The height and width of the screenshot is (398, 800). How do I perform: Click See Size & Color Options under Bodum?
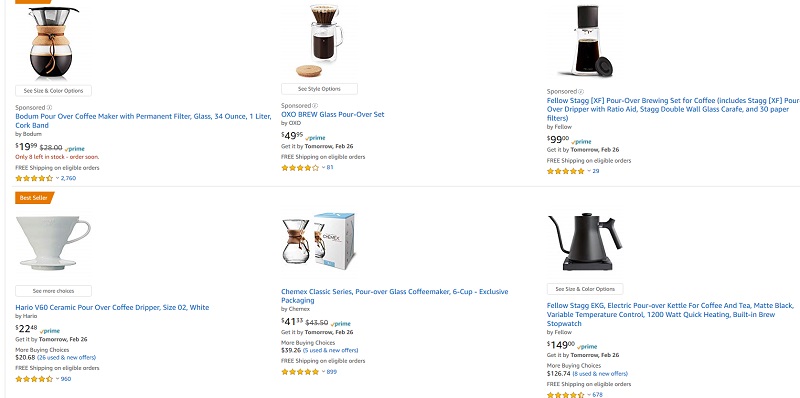point(54,91)
